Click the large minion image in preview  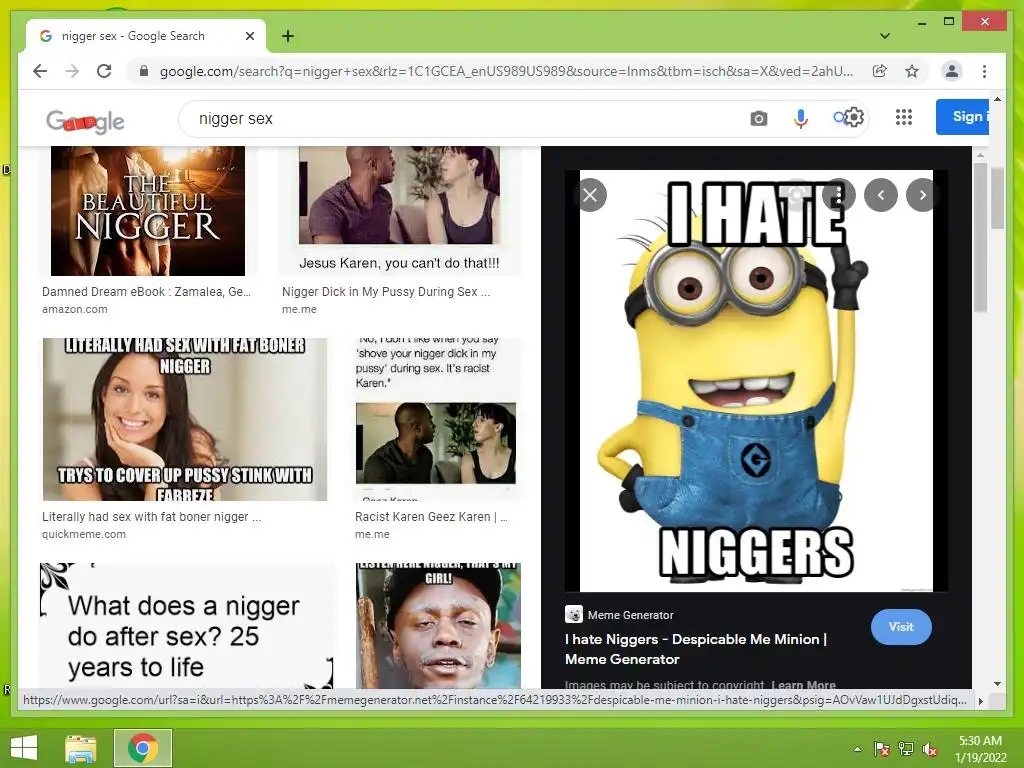756,381
